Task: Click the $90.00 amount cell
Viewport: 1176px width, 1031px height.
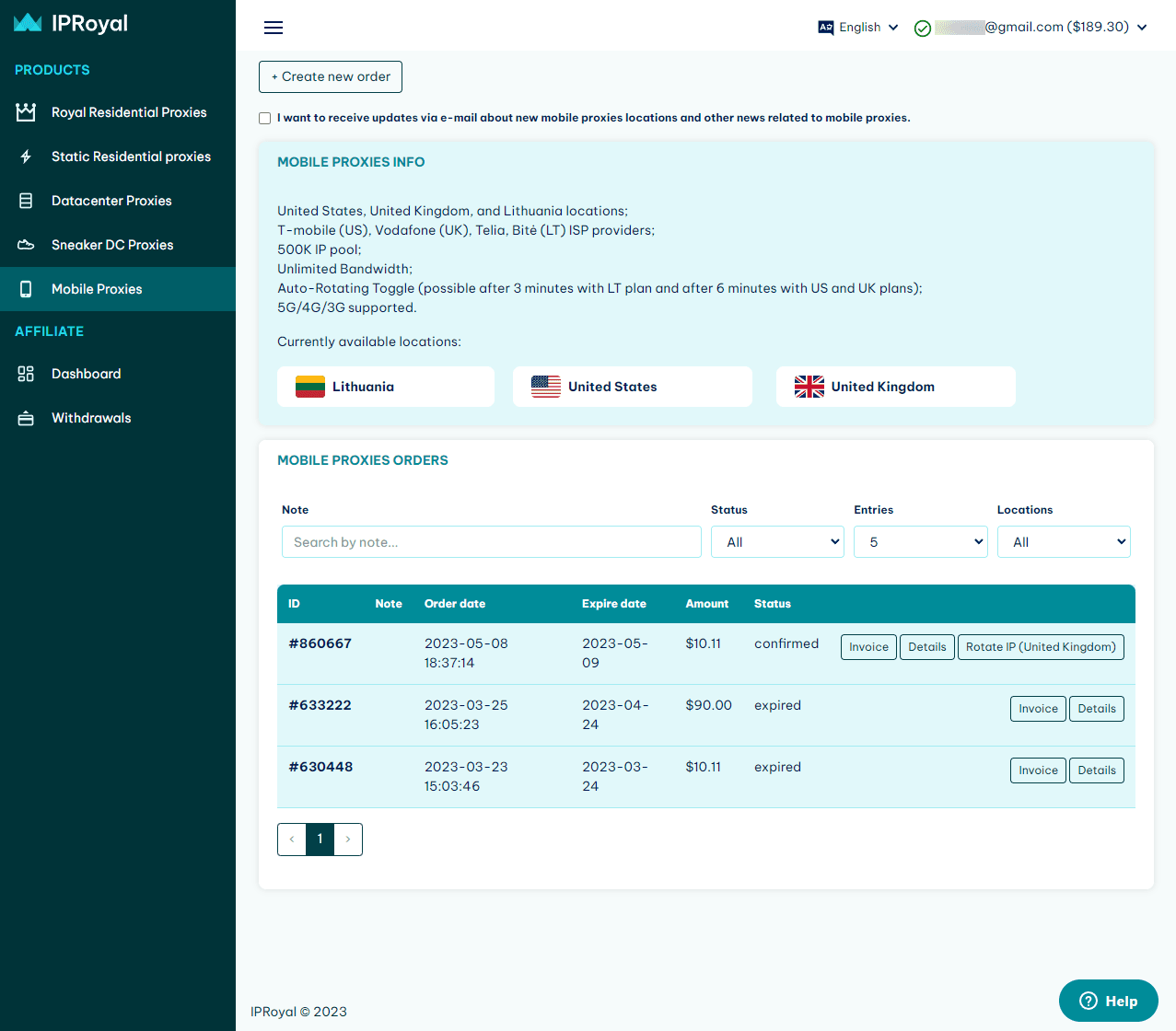Action: coord(709,705)
